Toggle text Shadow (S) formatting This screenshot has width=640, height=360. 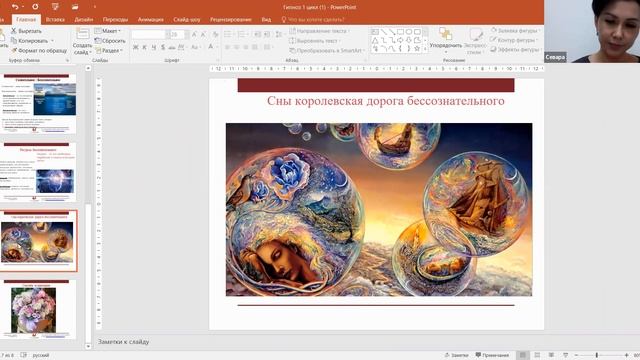click(x=163, y=47)
